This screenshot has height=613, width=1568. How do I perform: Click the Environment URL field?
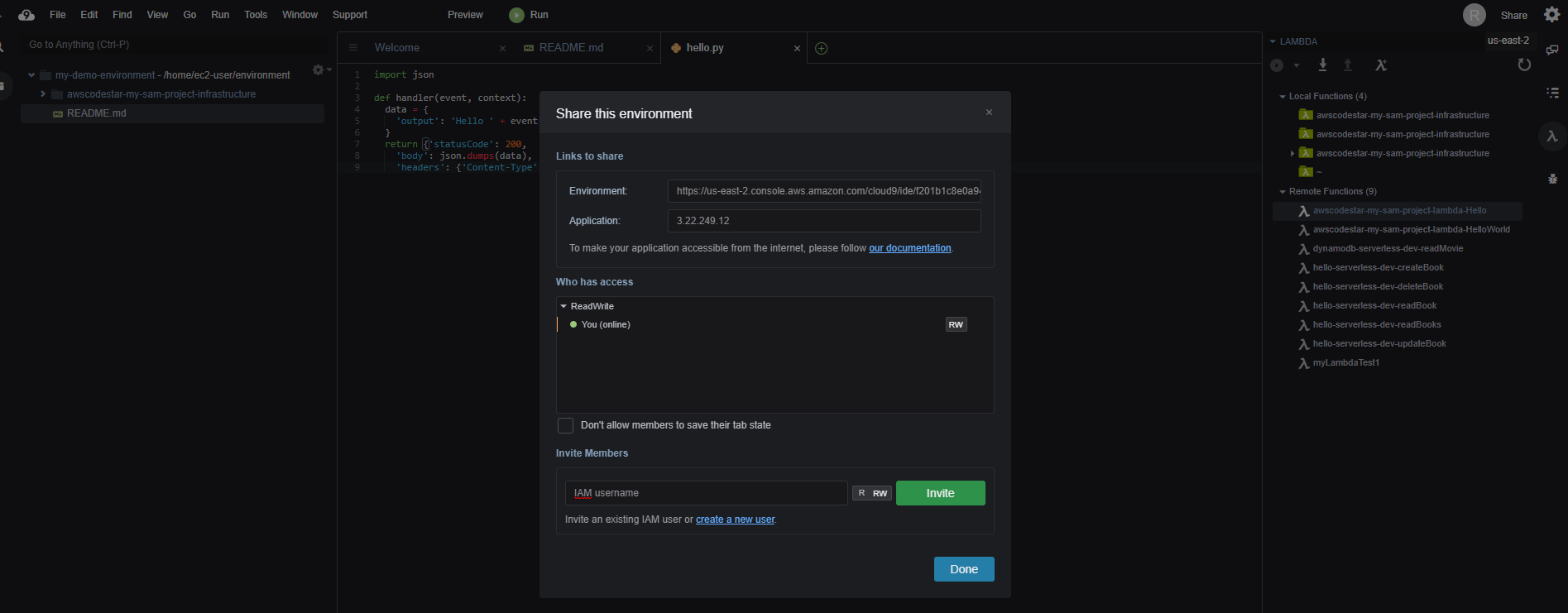[x=824, y=191]
